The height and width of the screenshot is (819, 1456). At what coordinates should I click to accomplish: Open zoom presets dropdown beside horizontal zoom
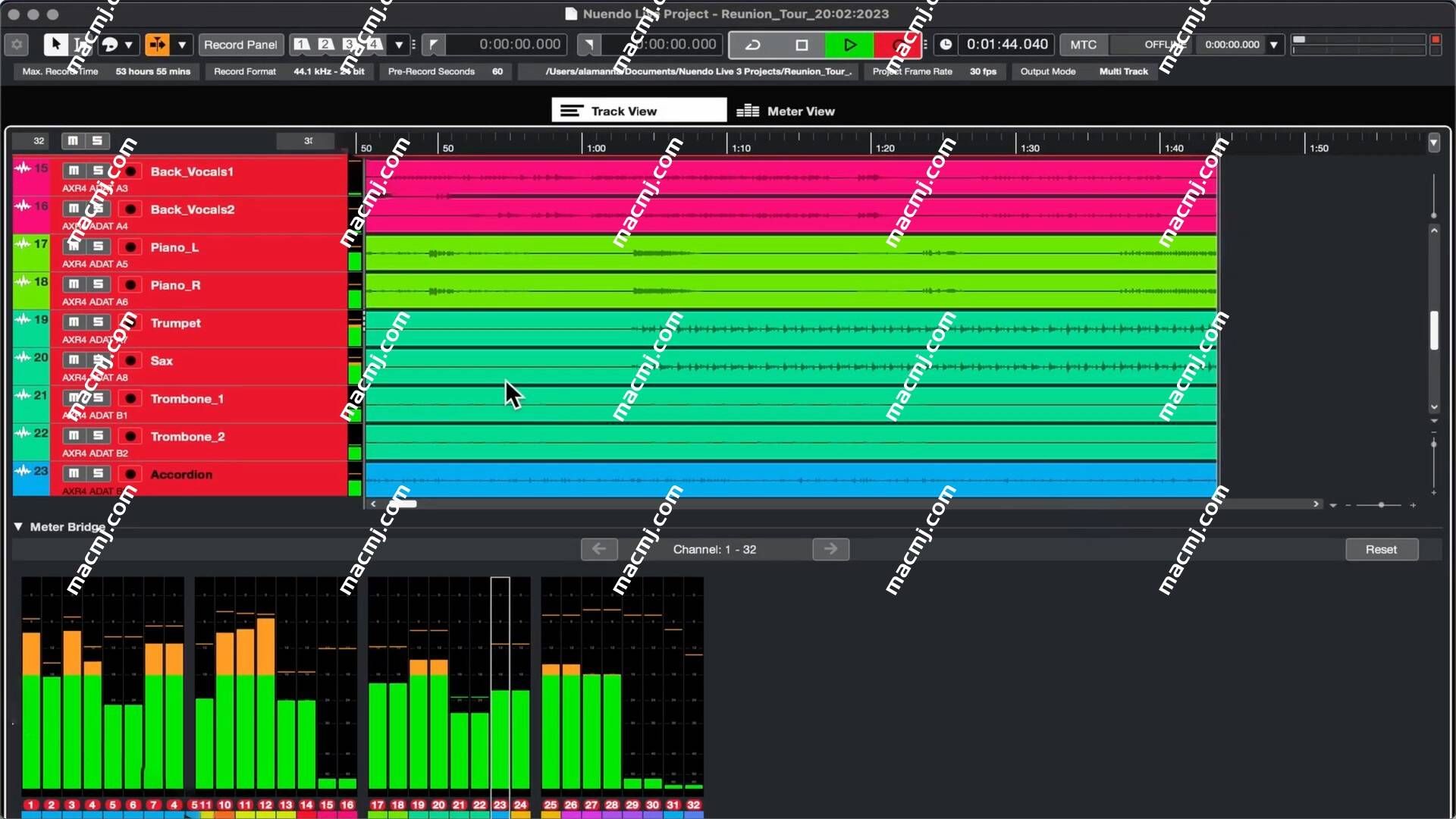click(x=1333, y=505)
